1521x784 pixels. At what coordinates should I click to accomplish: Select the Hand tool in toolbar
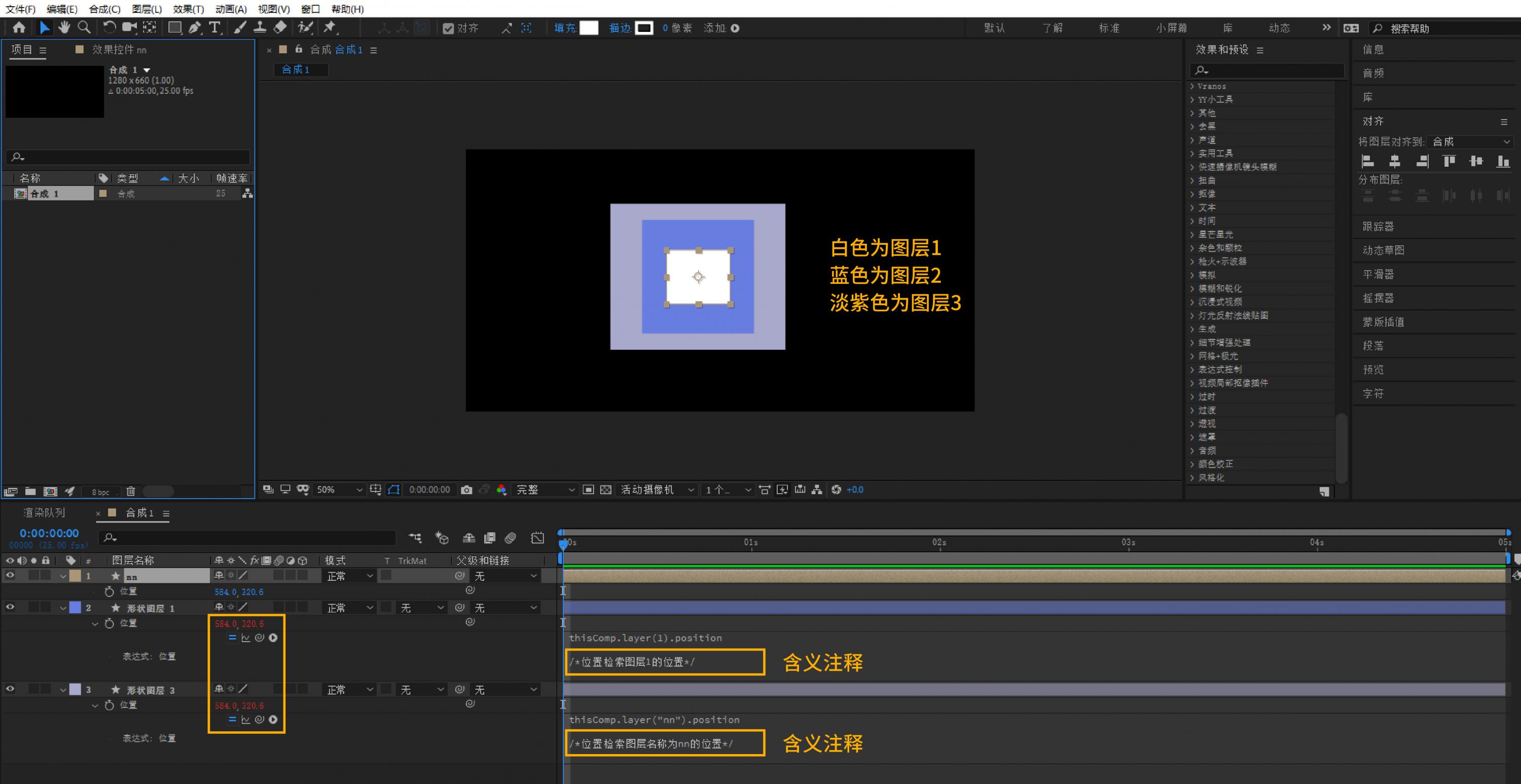(x=64, y=27)
